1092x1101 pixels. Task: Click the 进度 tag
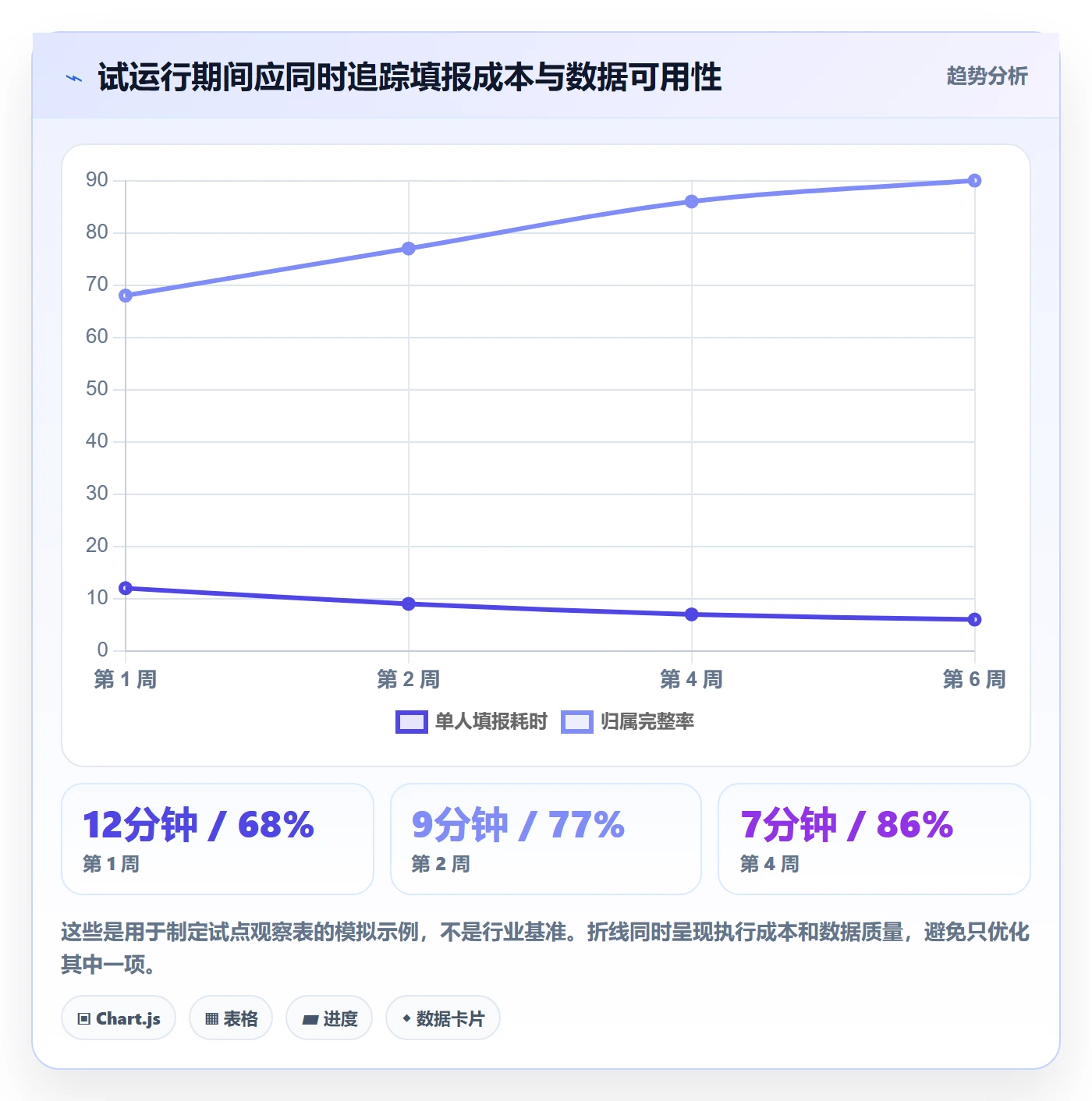(x=329, y=1018)
